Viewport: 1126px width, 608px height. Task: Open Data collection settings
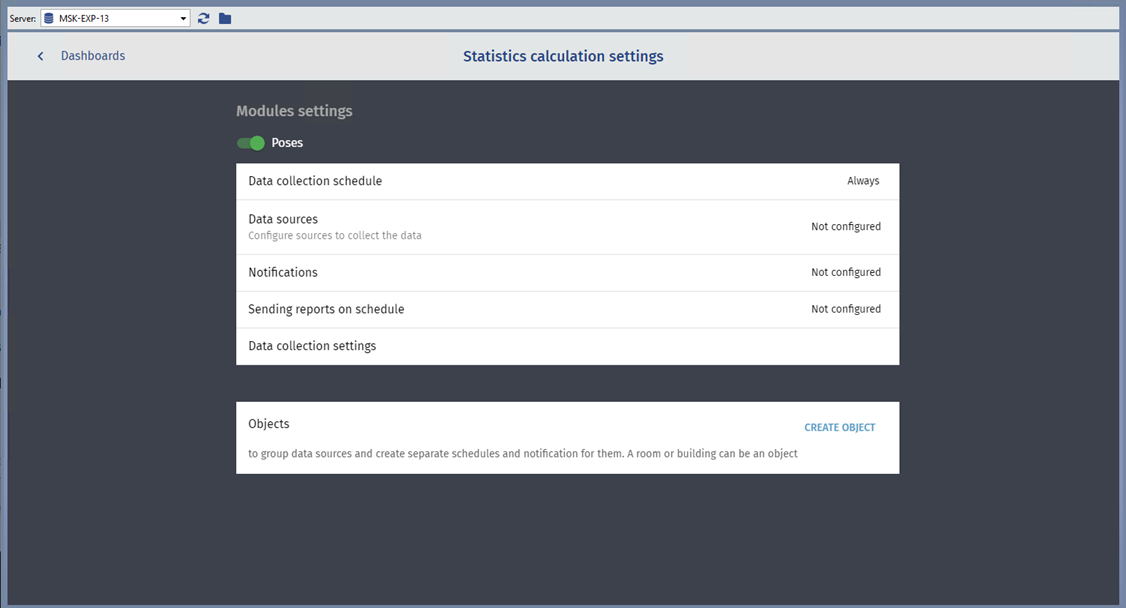312,346
